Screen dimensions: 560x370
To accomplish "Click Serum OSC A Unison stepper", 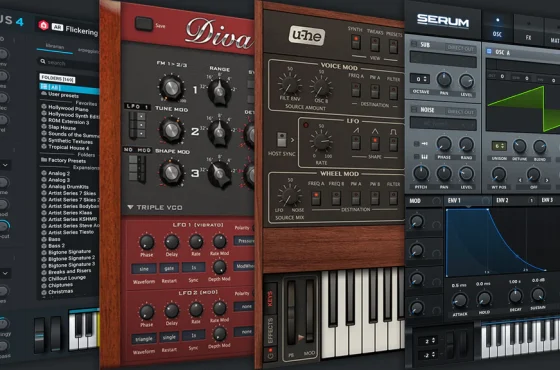I will (x=499, y=146).
